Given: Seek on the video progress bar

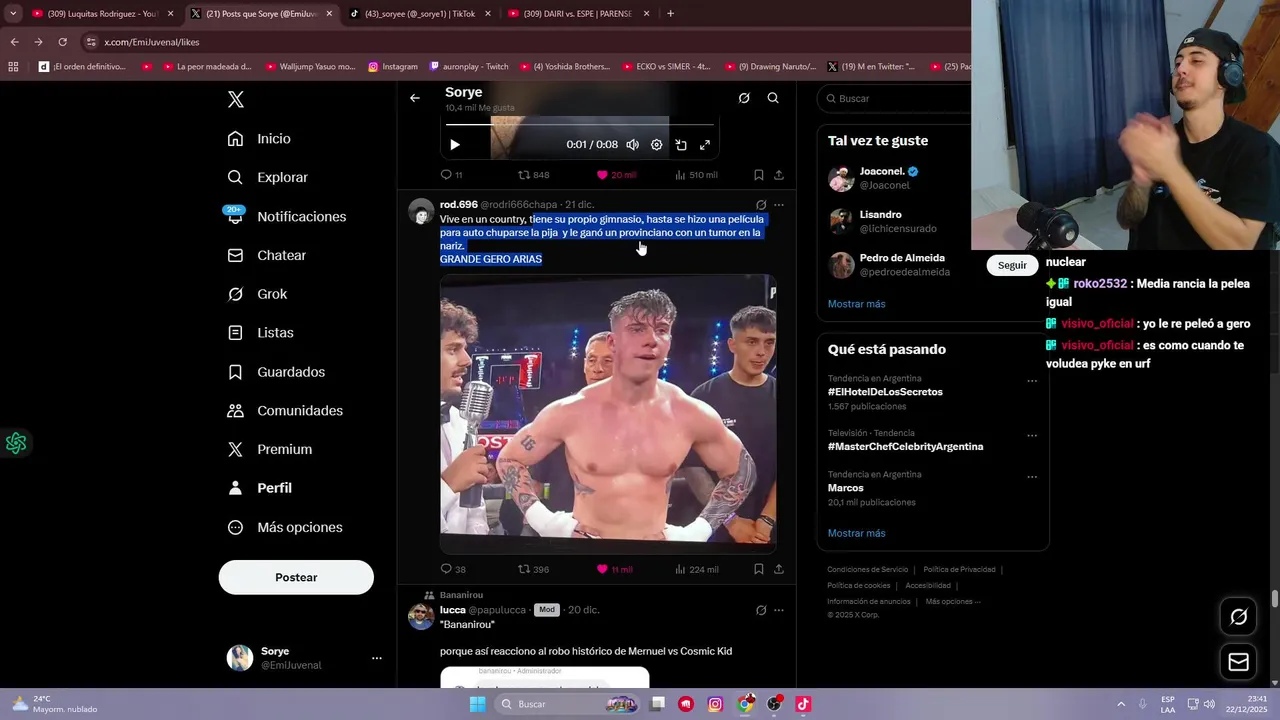Looking at the screenshot, I should pyautogui.click(x=580, y=125).
